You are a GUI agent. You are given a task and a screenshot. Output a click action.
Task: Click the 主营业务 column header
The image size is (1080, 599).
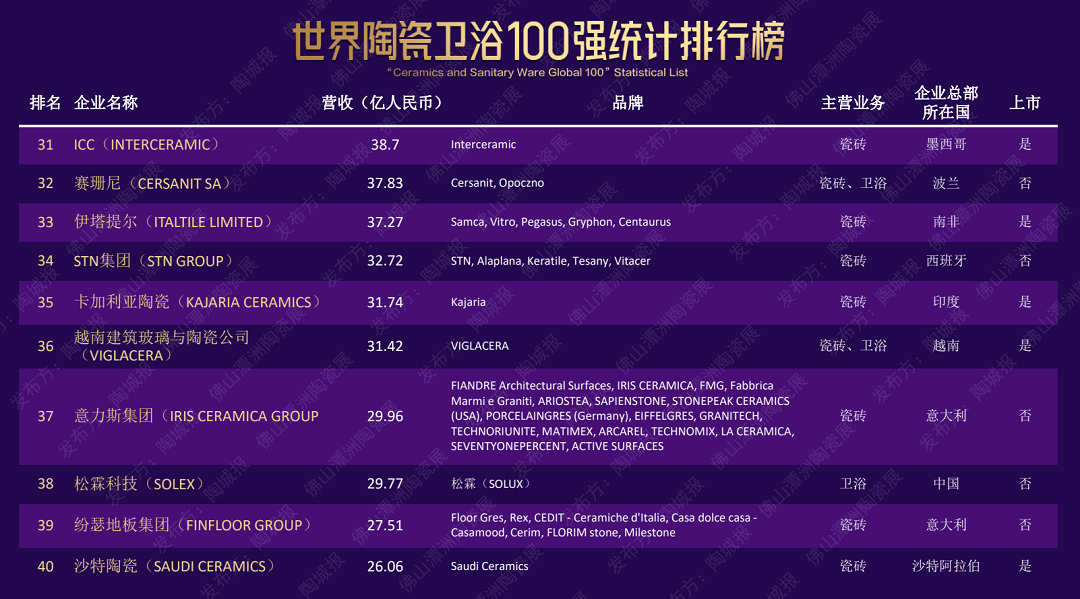tap(853, 103)
